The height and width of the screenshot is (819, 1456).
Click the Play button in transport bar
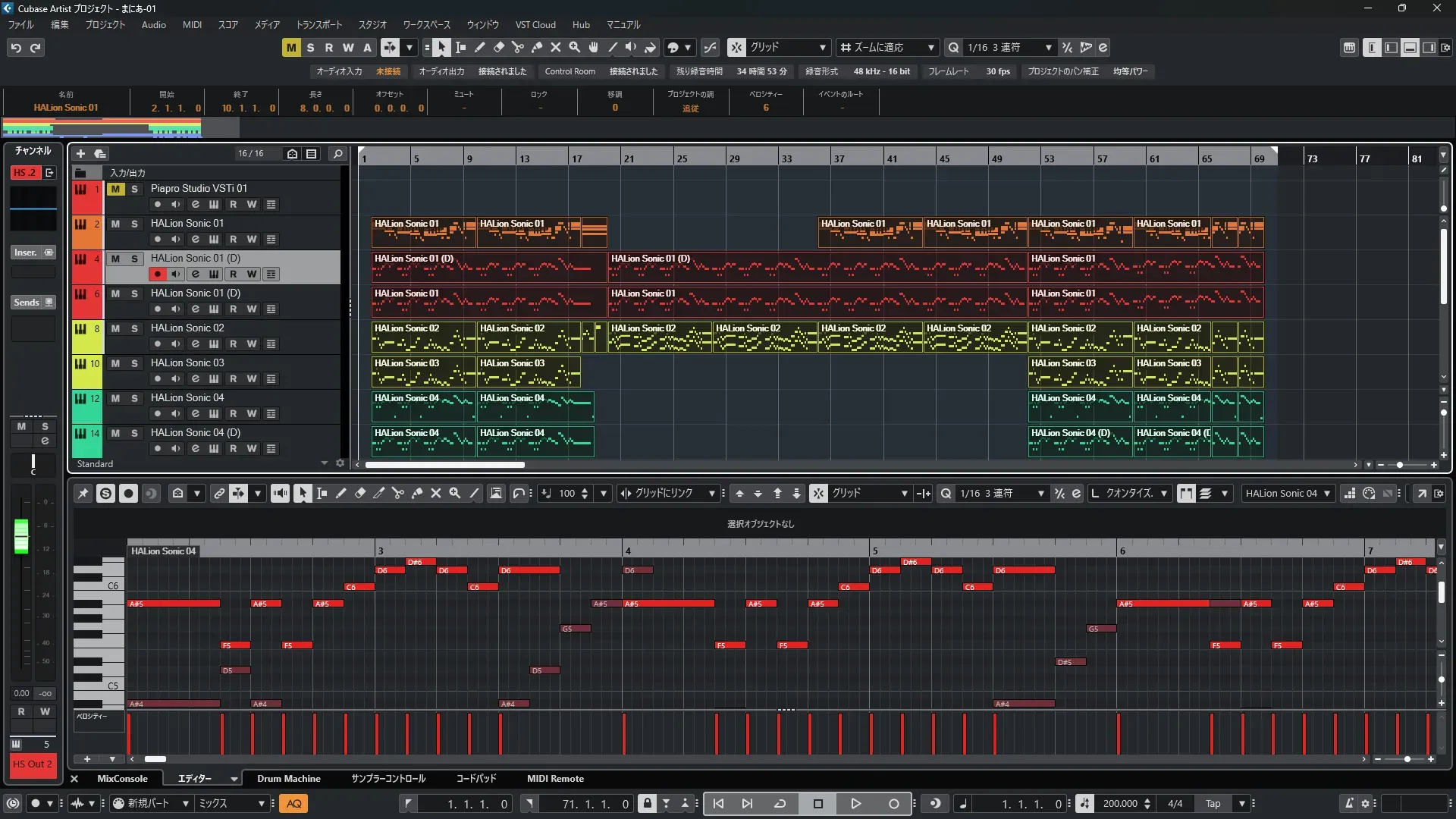tap(855, 804)
